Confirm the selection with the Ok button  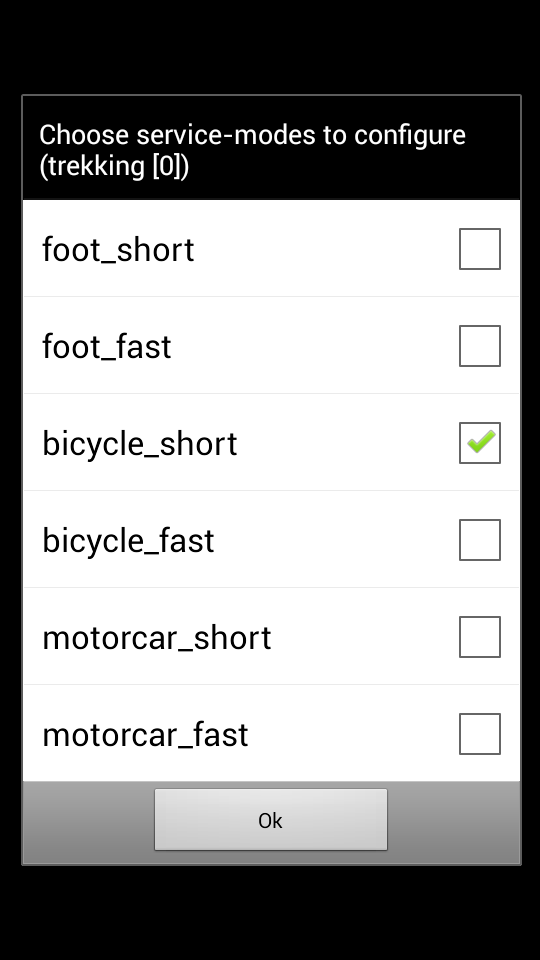tap(271, 820)
